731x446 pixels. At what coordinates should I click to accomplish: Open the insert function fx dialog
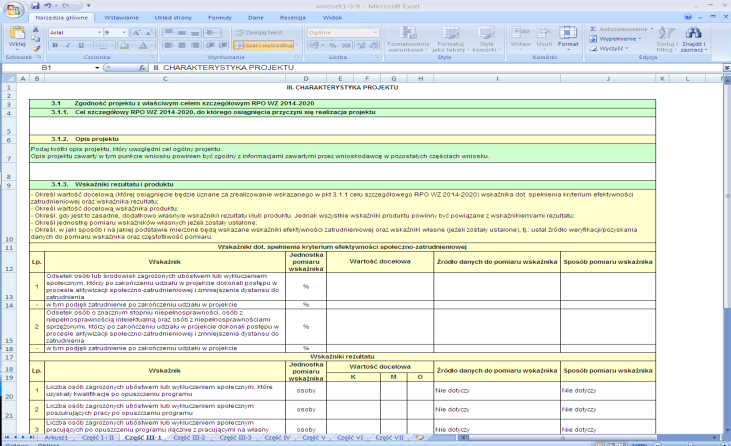[142, 68]
